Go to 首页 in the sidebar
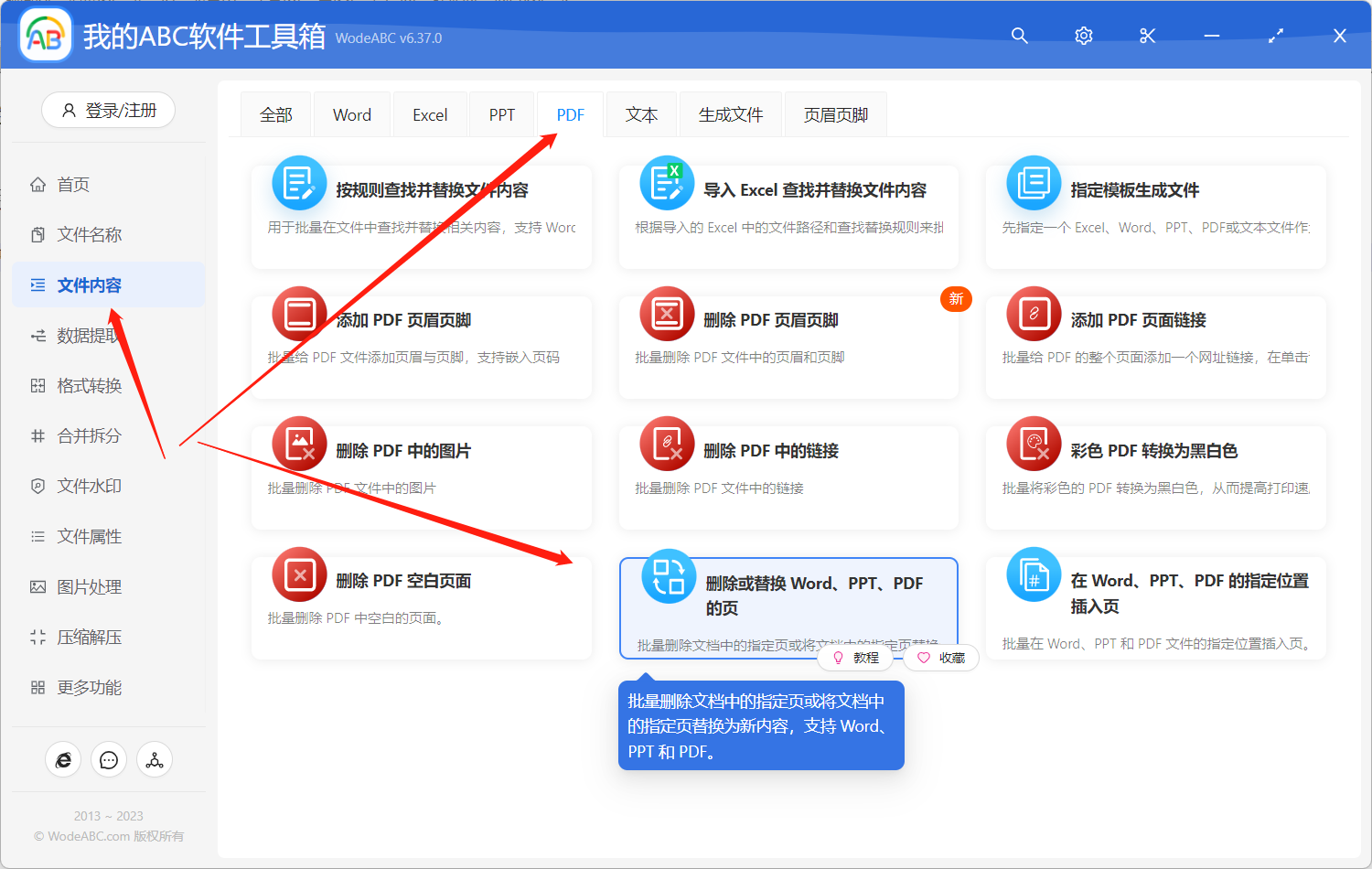 (x=73, y=185)
